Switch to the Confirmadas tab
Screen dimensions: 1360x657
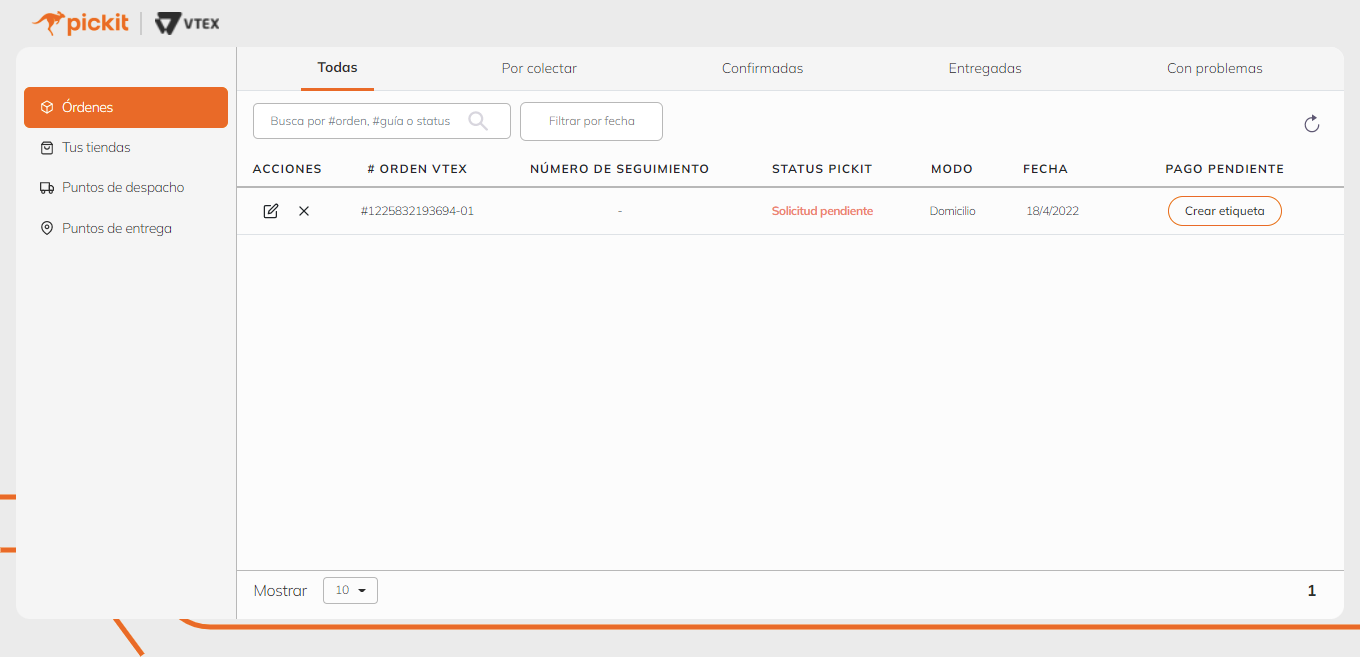click(762, 69)
